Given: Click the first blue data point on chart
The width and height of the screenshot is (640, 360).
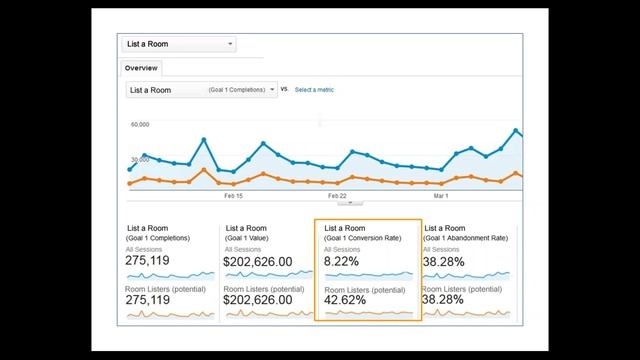Looking at the screenshot, I should [x=130, y=169].
